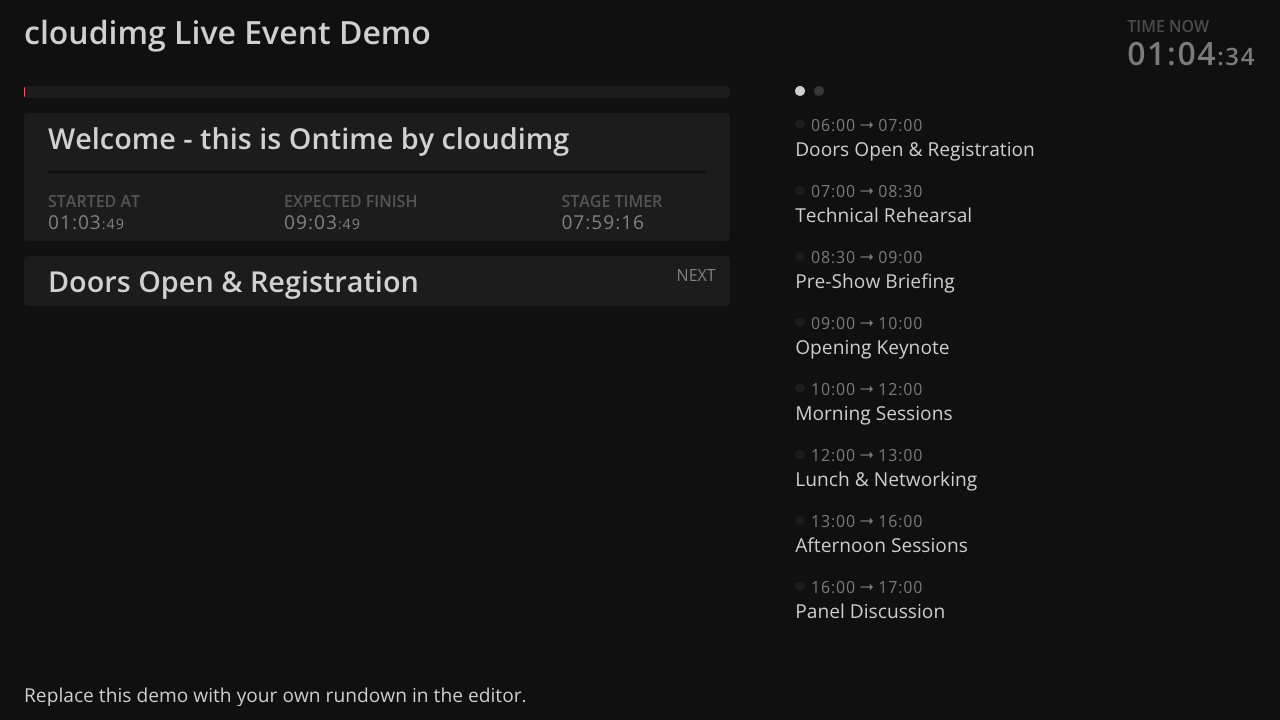Show the first schedule page dot
The image size is (1280, 720).
800,91
